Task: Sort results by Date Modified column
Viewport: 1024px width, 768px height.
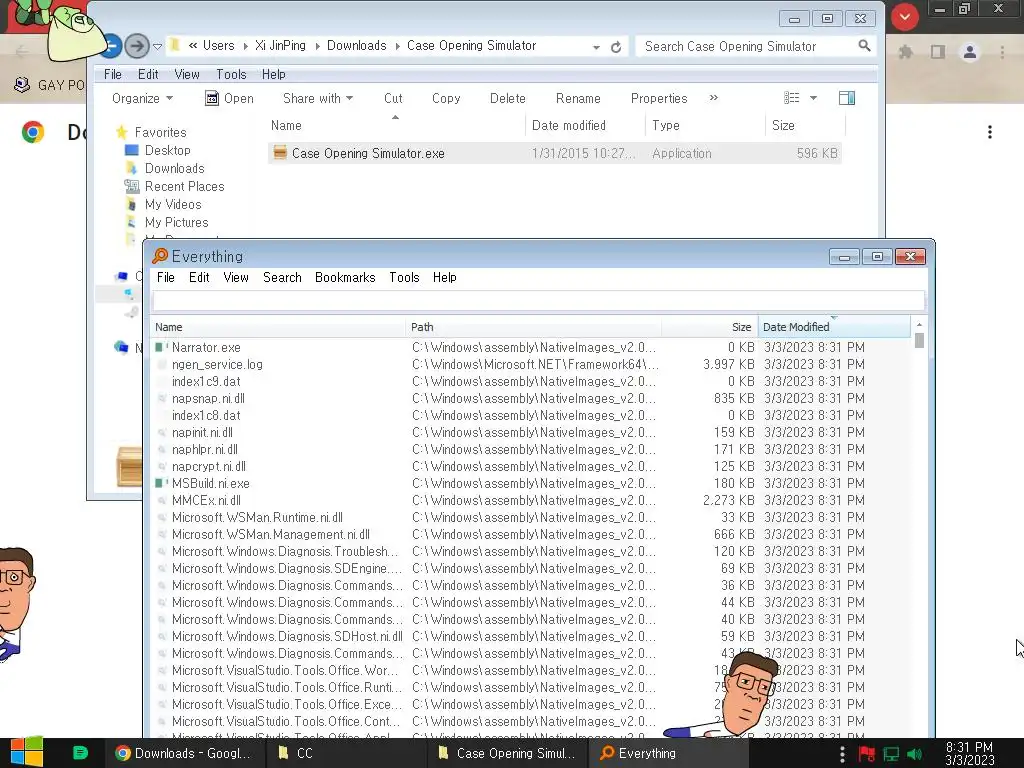Action: (834, 327)
